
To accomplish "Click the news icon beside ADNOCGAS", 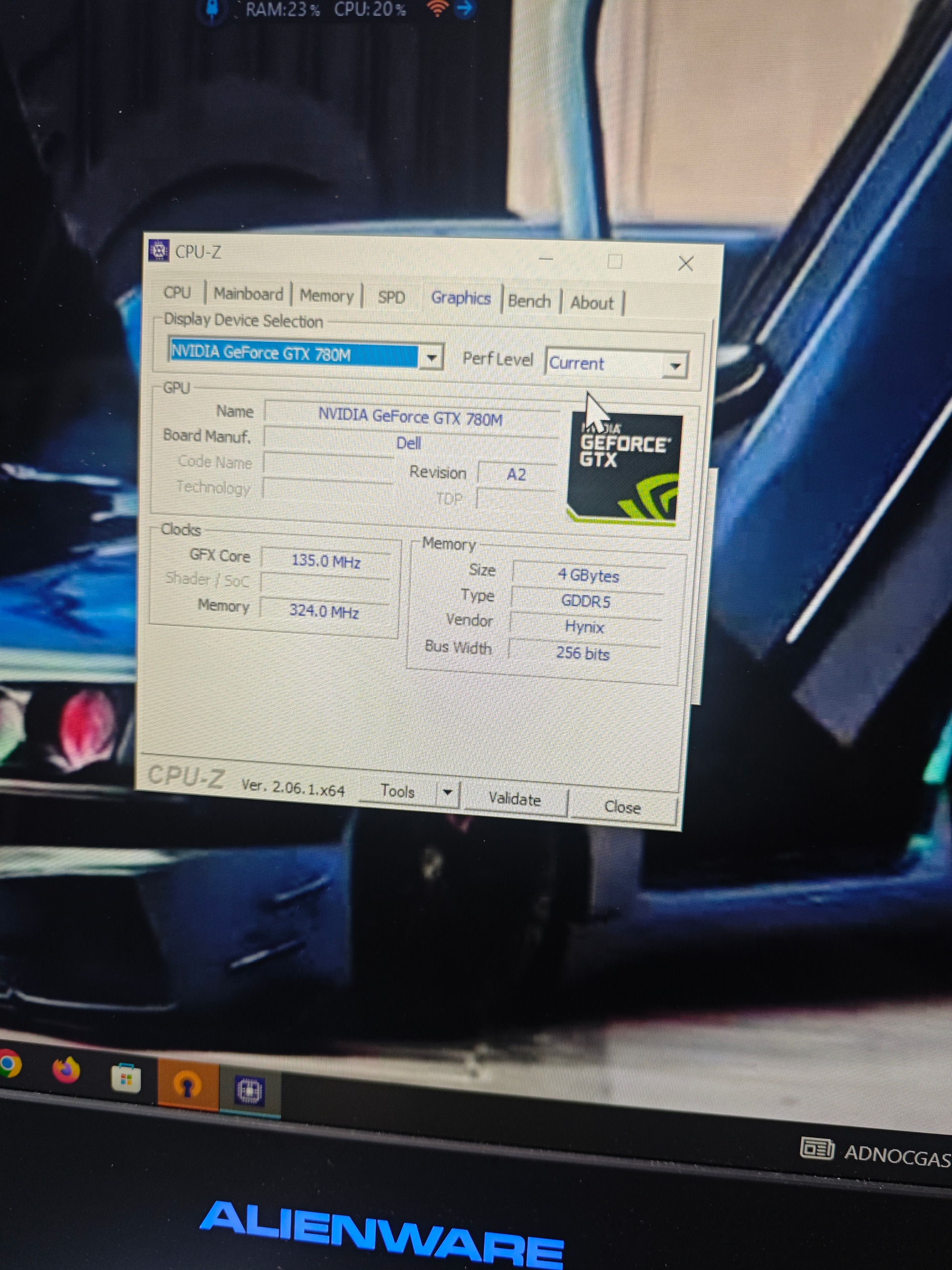I will [x=817, y=1148].
